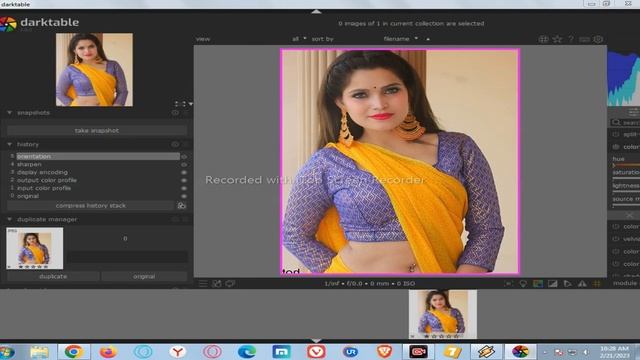
Task: Open grid overlay icon in top bar
Action: pos(543,39)
